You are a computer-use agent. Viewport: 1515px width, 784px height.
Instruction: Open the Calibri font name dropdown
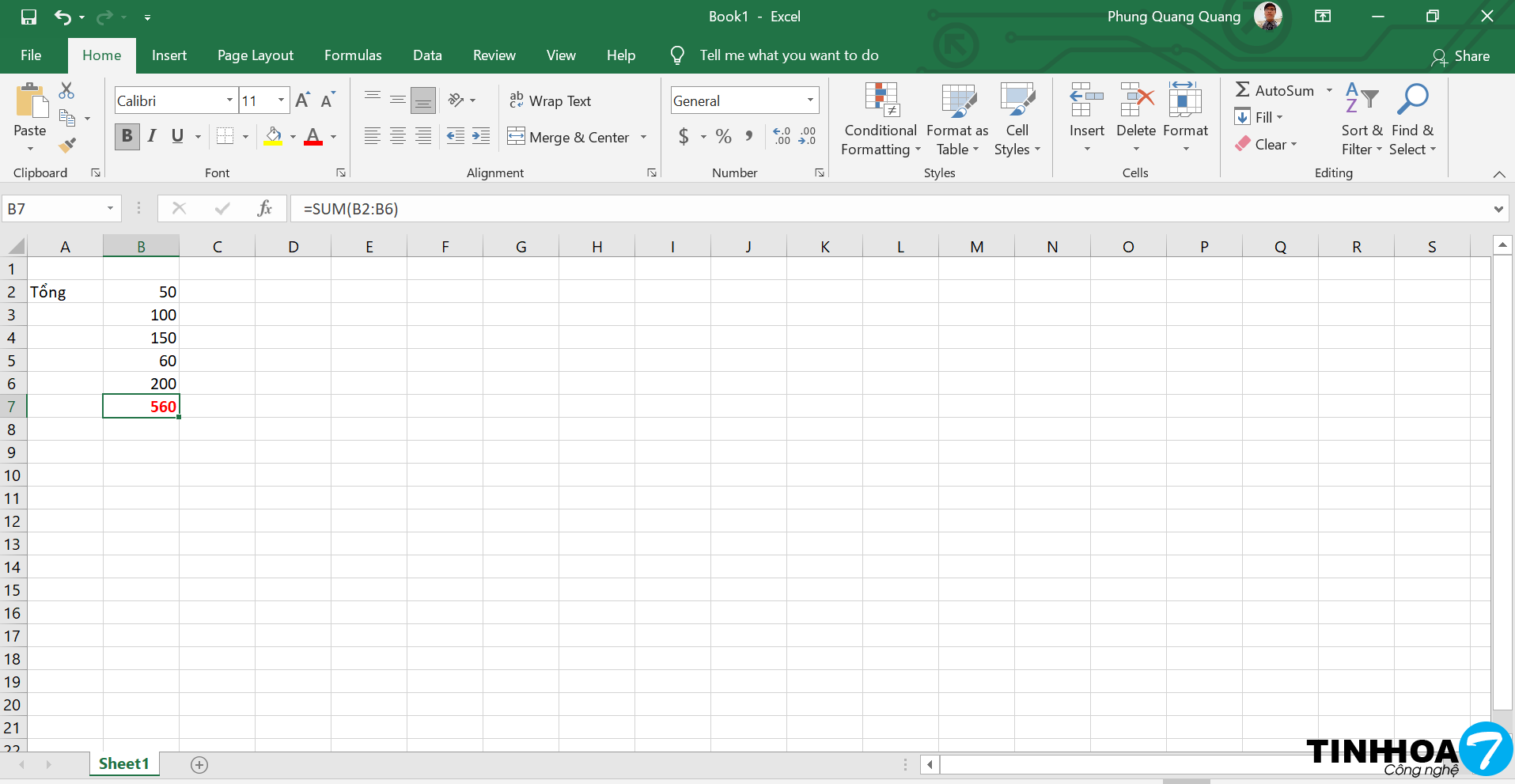[229, 100]
